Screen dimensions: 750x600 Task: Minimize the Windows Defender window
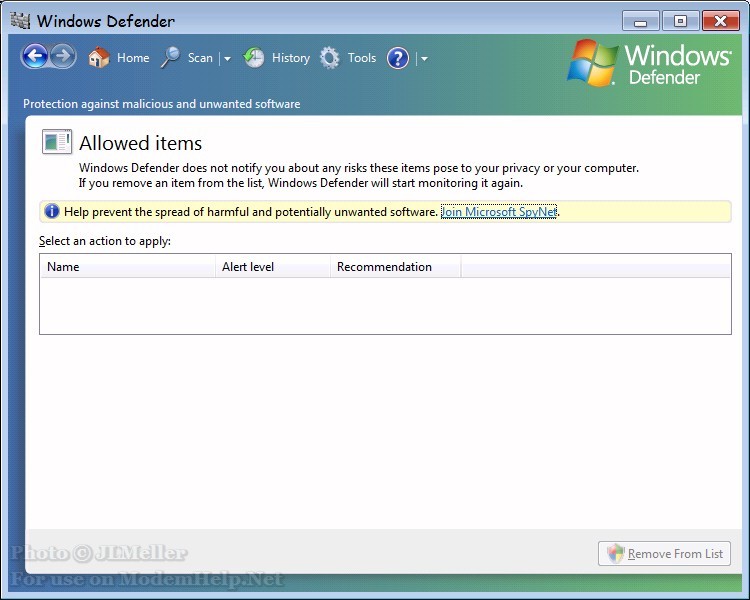coord(640,21)
